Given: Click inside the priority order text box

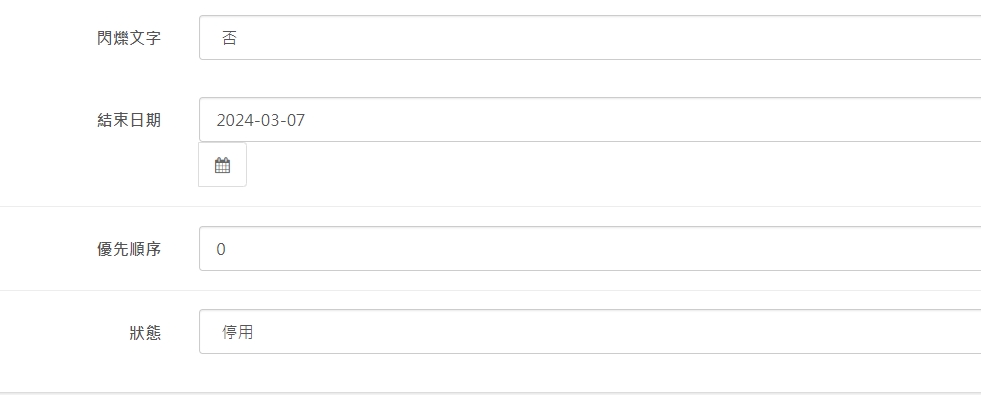Looking at the screenshot, I should [590, 249].
